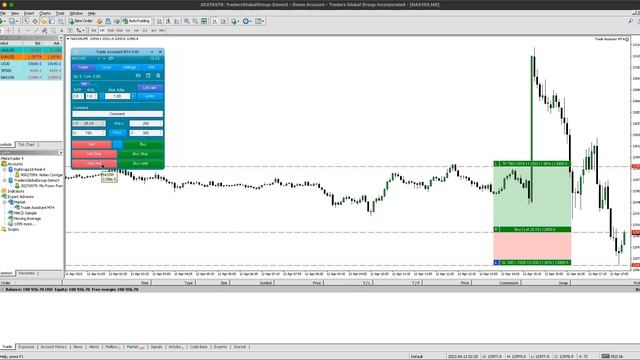Switch to Close tab in Trade Assistant
Image resolution: width=640 pixels, height=360 pixels.
(x=107, y=67)
